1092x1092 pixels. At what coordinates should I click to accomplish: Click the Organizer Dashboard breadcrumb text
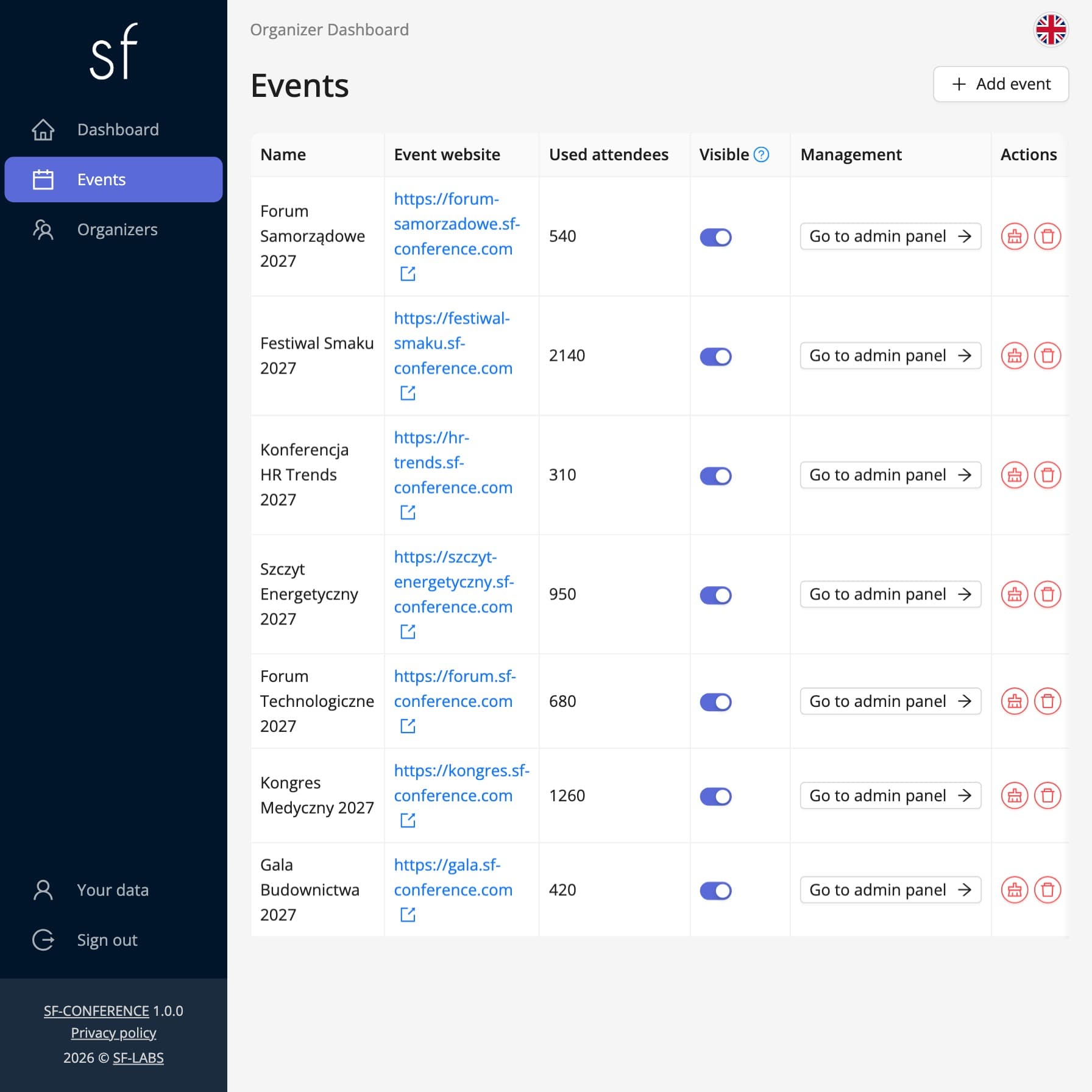tap(329, 30)
